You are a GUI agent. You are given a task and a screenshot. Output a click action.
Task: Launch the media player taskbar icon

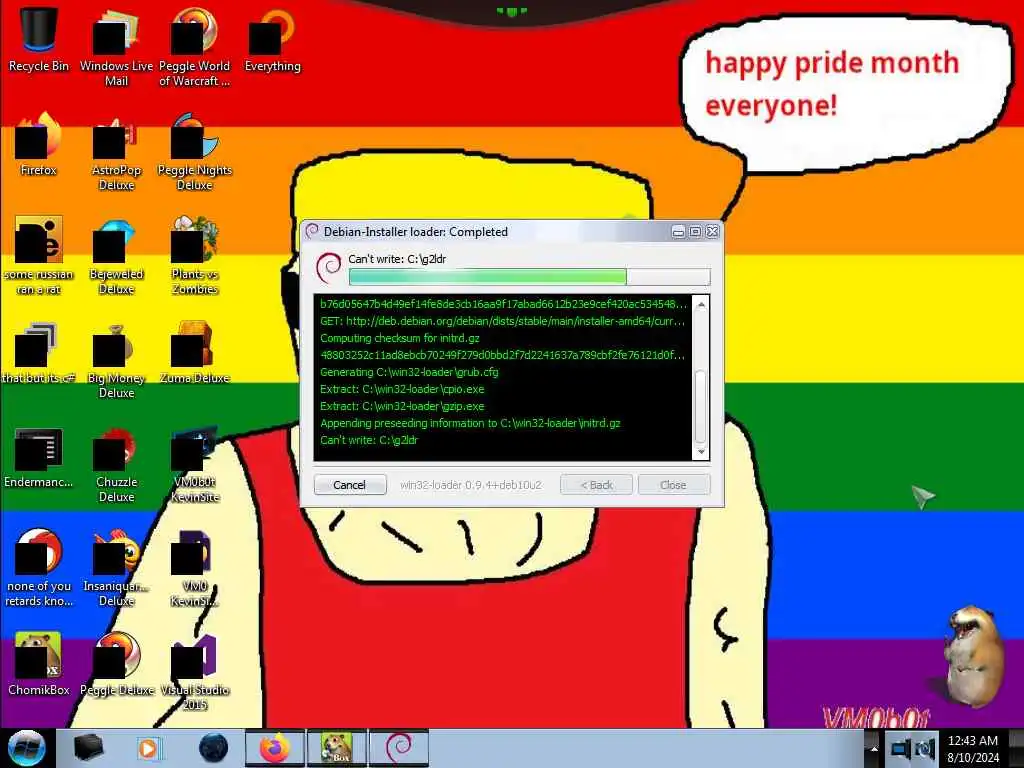pyautogui.click(x=149, y=748)
